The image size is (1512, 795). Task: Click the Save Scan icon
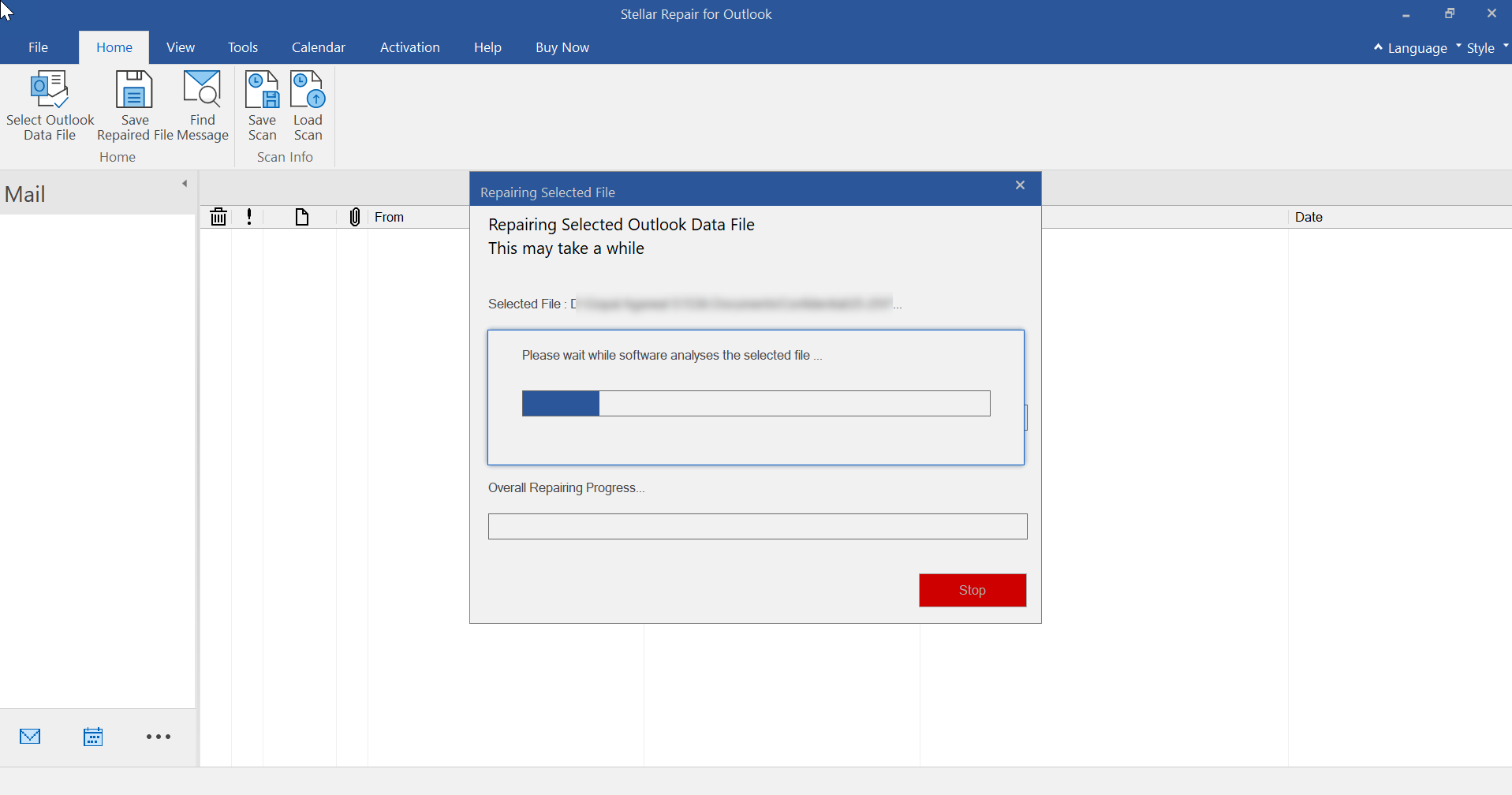262,91
